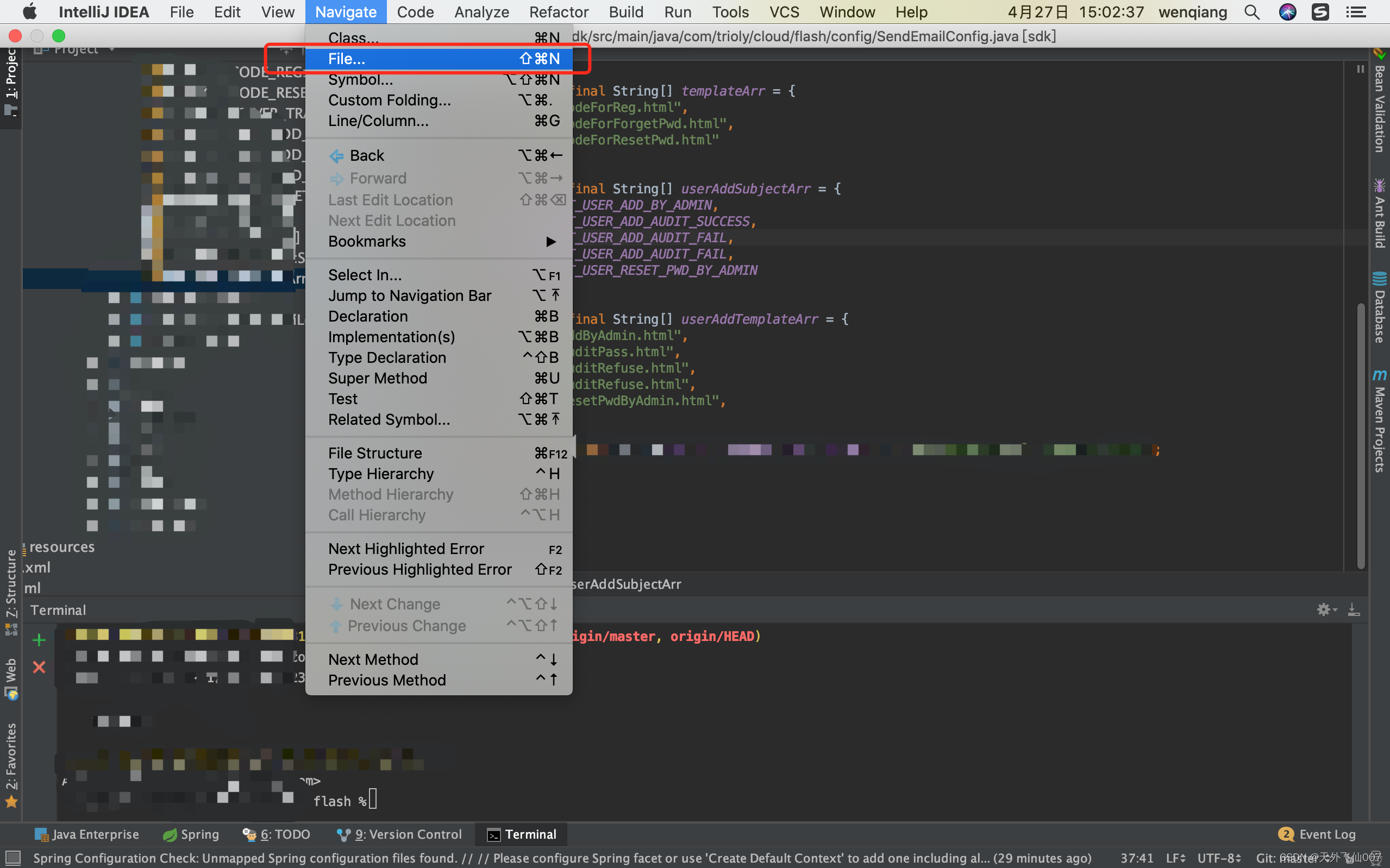1390x868 pixels.
Task: Open the Ant Build side panel
Action: tap(1379, 213)
